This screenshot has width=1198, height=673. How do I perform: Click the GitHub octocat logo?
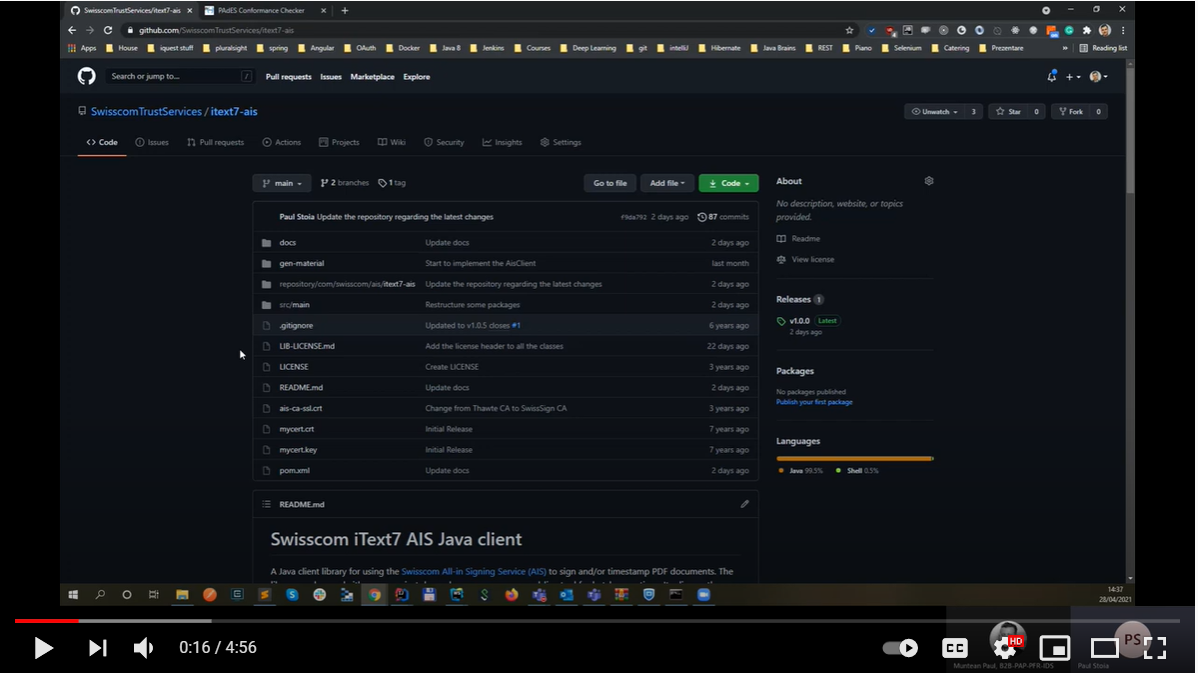click(86, 76)
